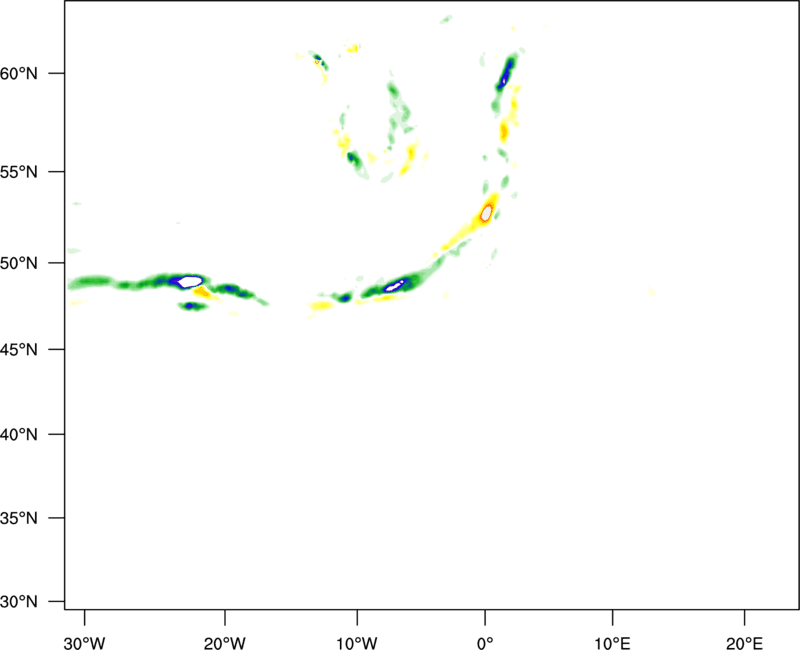Screen dimensions: 800x650
Task: Click the blue streak near 2°E 60°N
Action: point(506,74)
